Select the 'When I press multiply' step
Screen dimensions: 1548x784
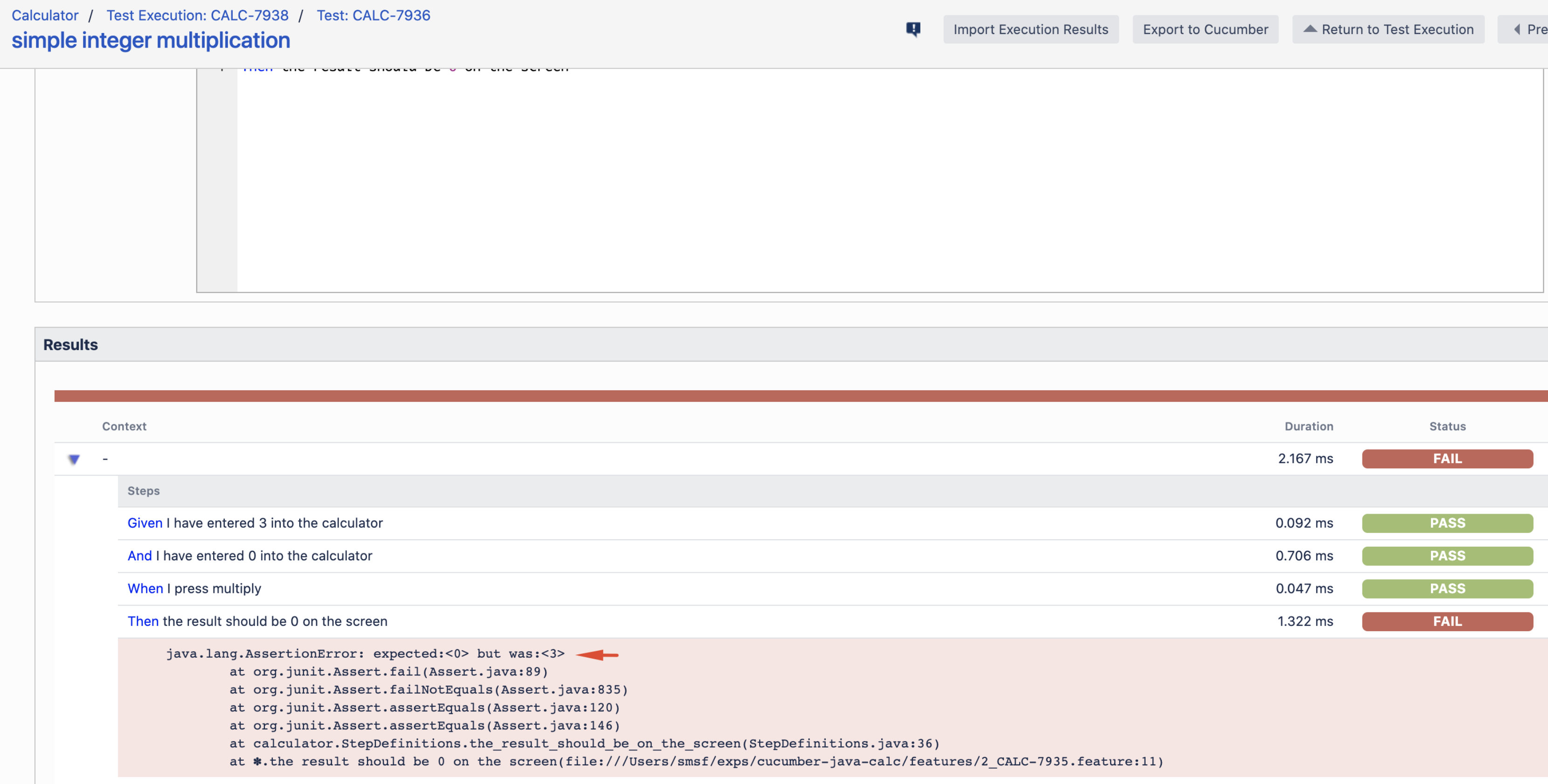click(194, 588)
